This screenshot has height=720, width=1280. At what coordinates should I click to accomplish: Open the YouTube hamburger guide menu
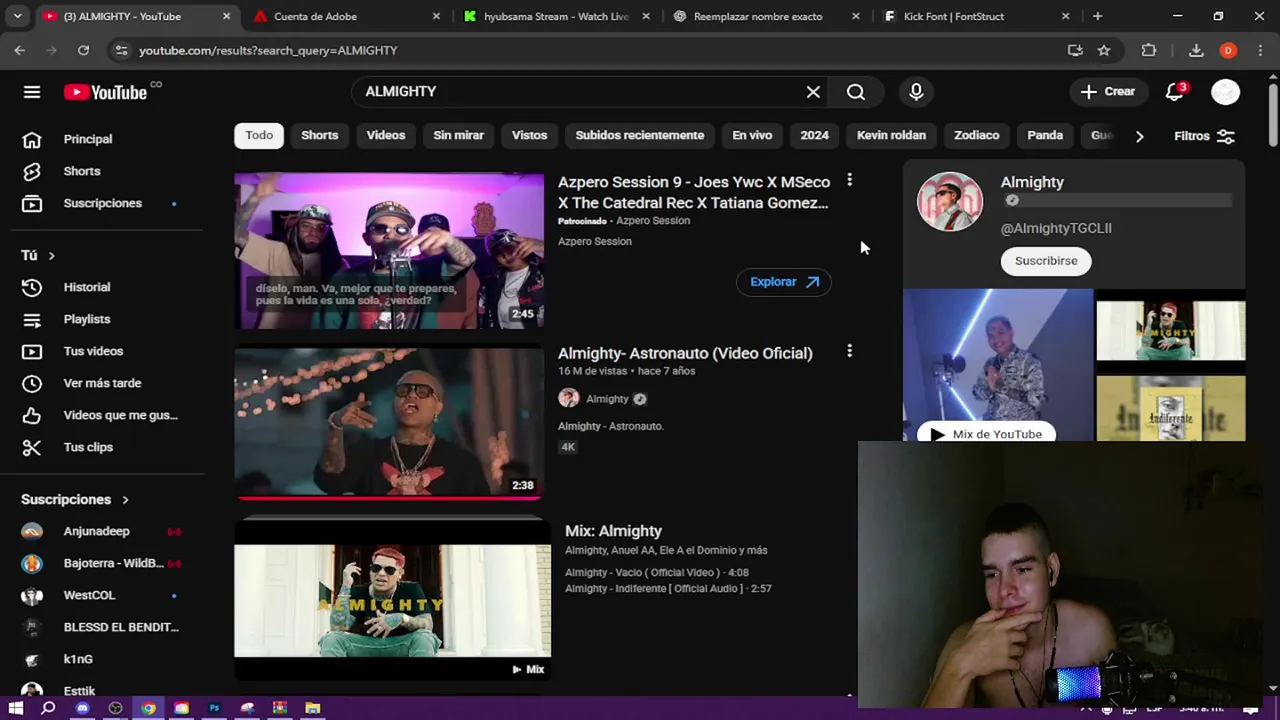point(32,92)
